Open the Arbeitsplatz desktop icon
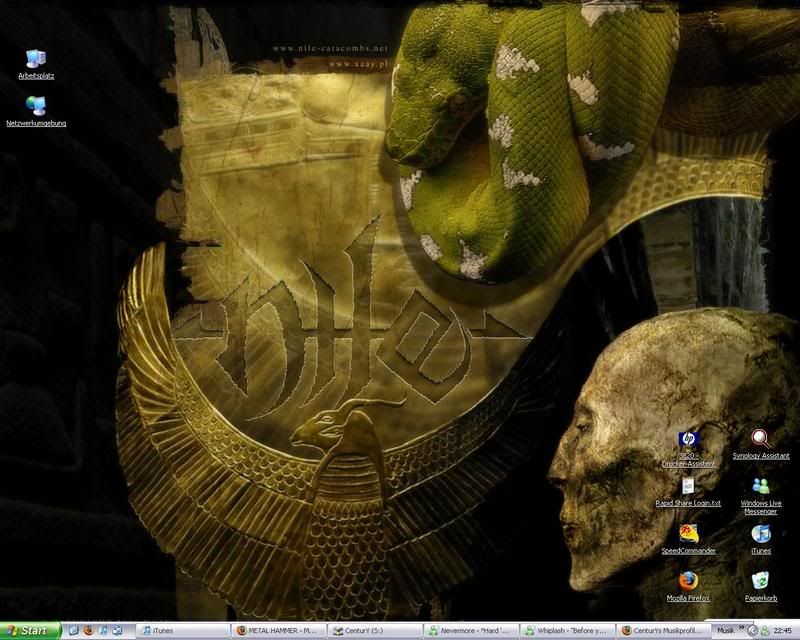Viewport: 800px width, 640px height. pyautogui.click(x=36, y=64)
